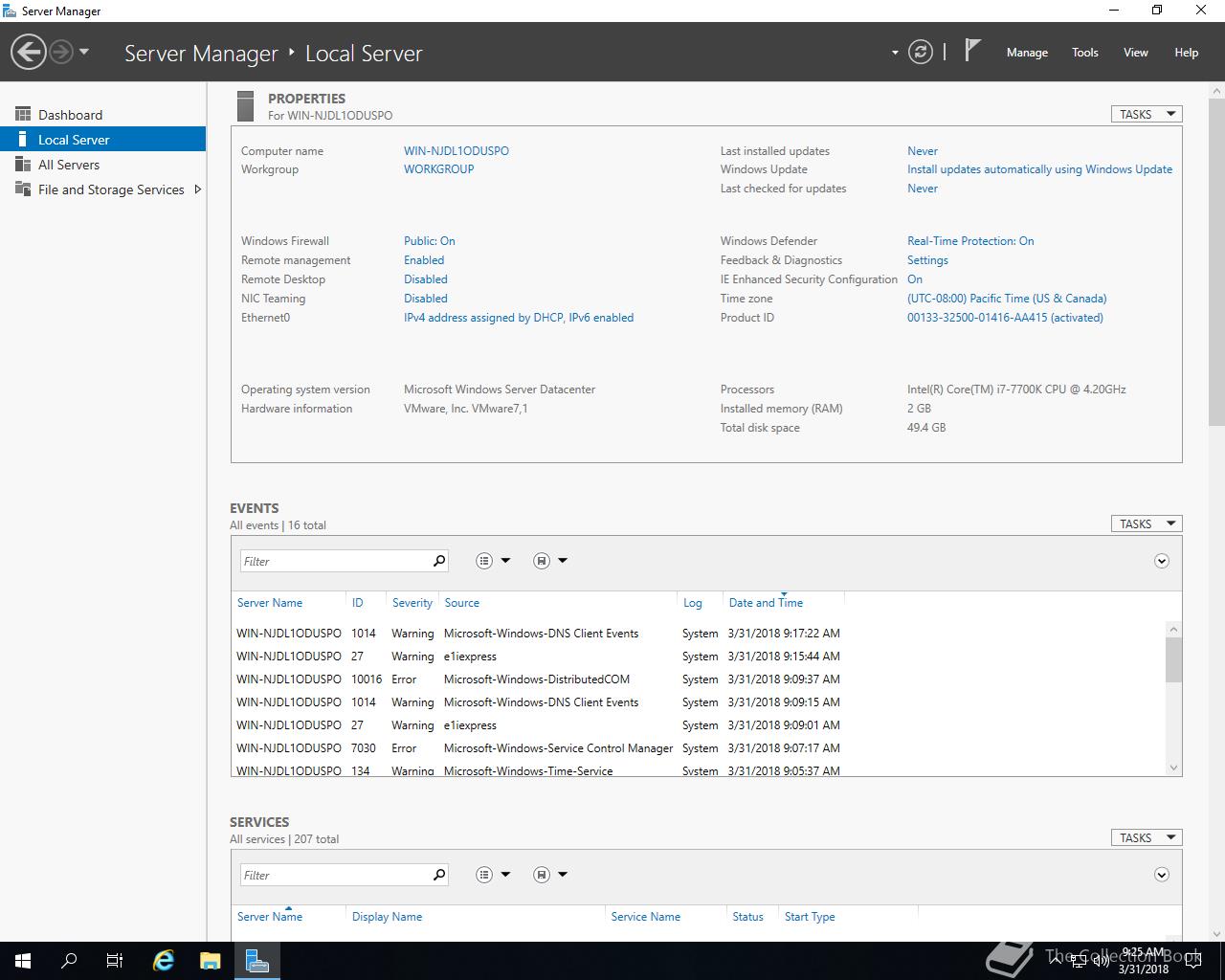Screen dimensions: 1225x980
Task: Open the Manage menu
Action: (1027, 53)
